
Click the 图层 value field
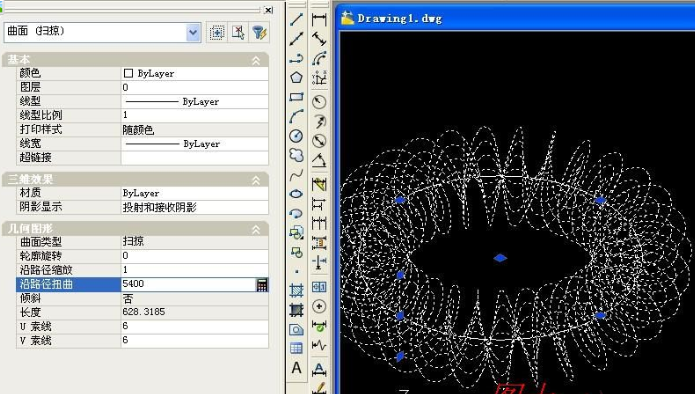point(195,88)
